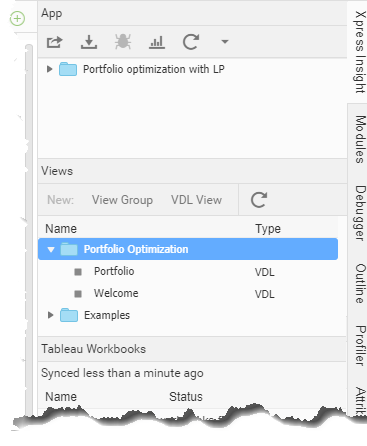Image resolution: width=367 pixels, height=446 pixels.
Task: Open the App toolbar dropdown arrow
Action: (225, 42)
